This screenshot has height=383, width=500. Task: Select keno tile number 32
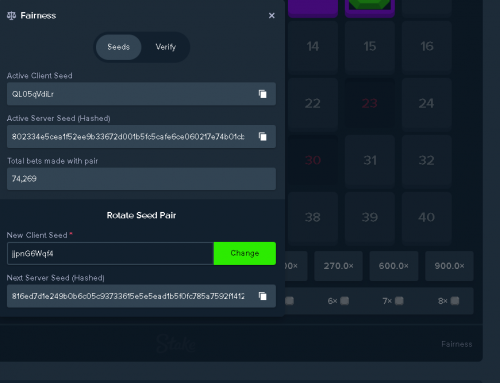click(427, 161)
